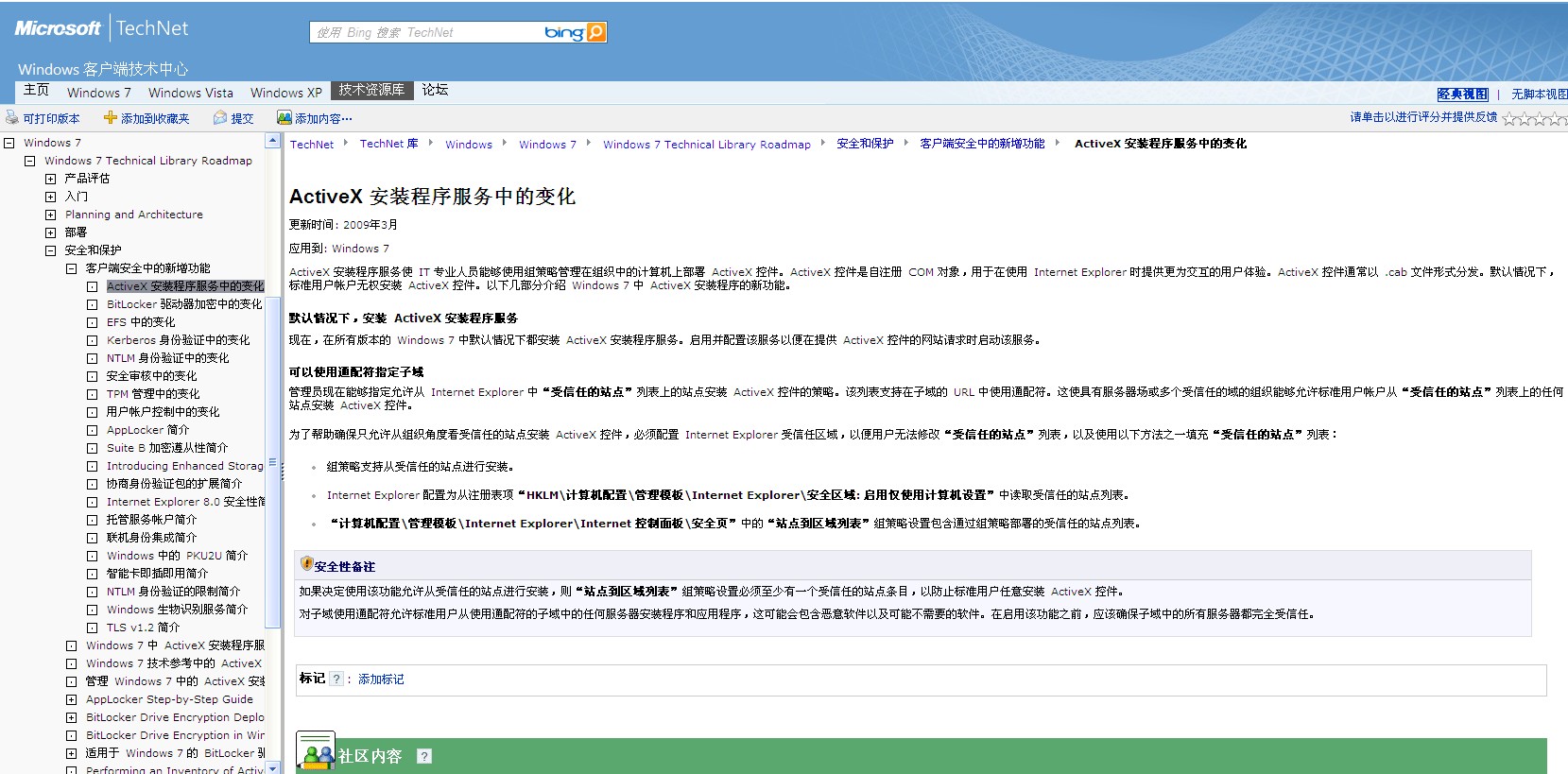Click 请单击以进行评分并提供反馈 rating link
Image resolution: width=1568 pixels, height=774 pixels.
click(x=1423, y=117)
